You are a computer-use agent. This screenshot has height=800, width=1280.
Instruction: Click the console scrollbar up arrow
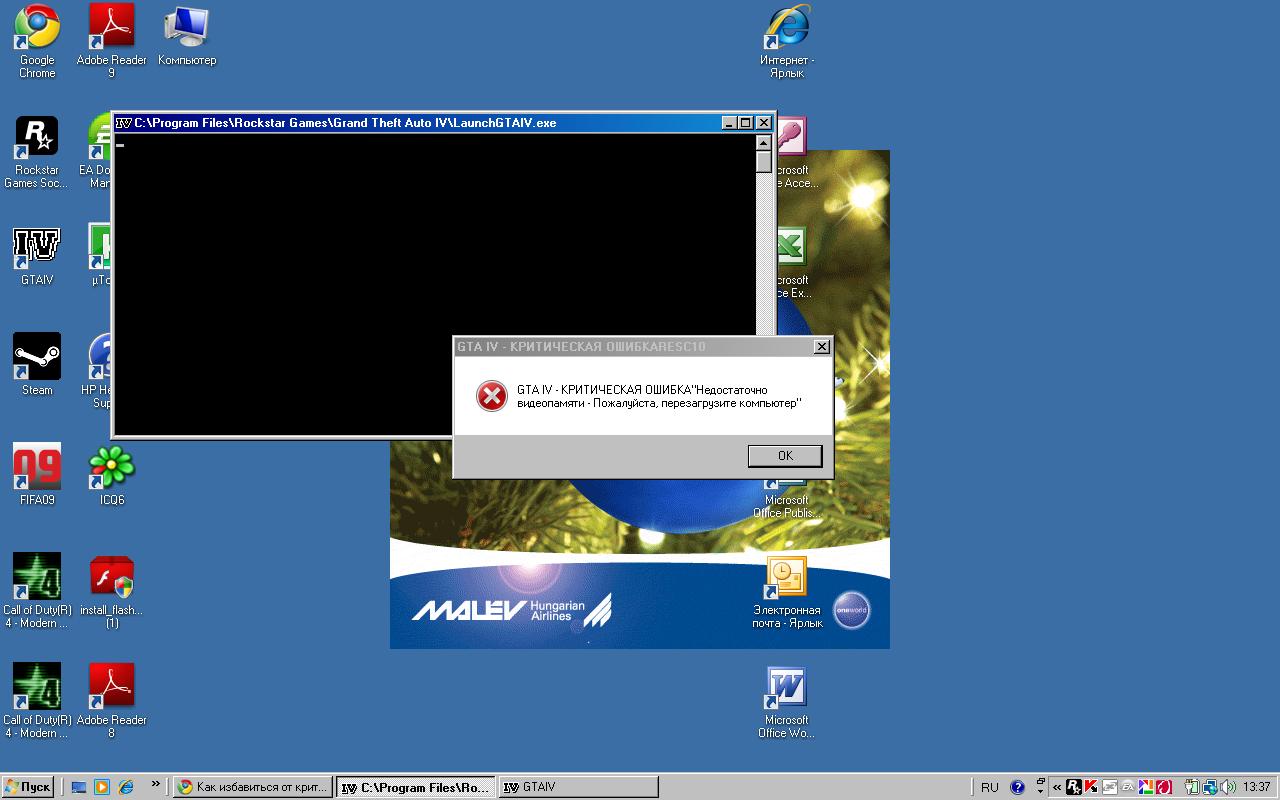click(764, 143)
